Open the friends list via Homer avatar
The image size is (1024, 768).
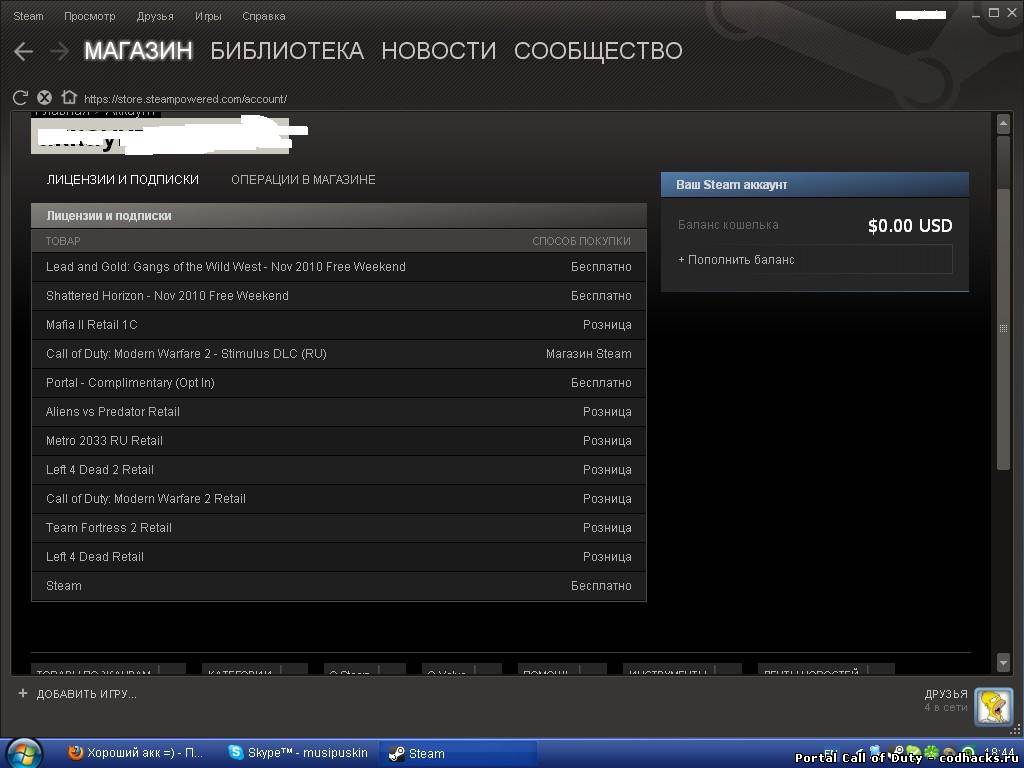(993, 707)
